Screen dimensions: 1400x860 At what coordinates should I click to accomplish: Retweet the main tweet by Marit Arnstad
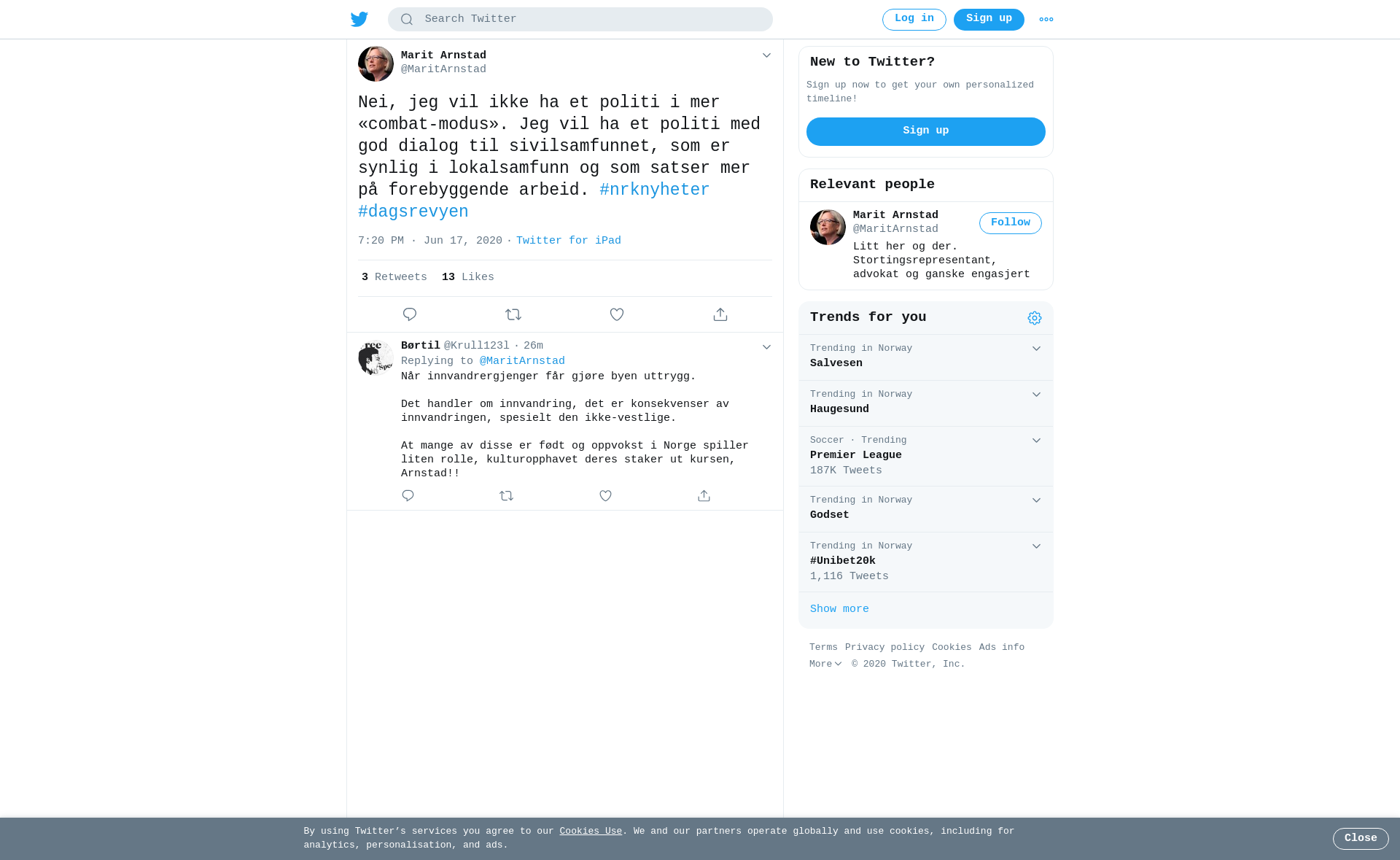[x=513, y=314]
